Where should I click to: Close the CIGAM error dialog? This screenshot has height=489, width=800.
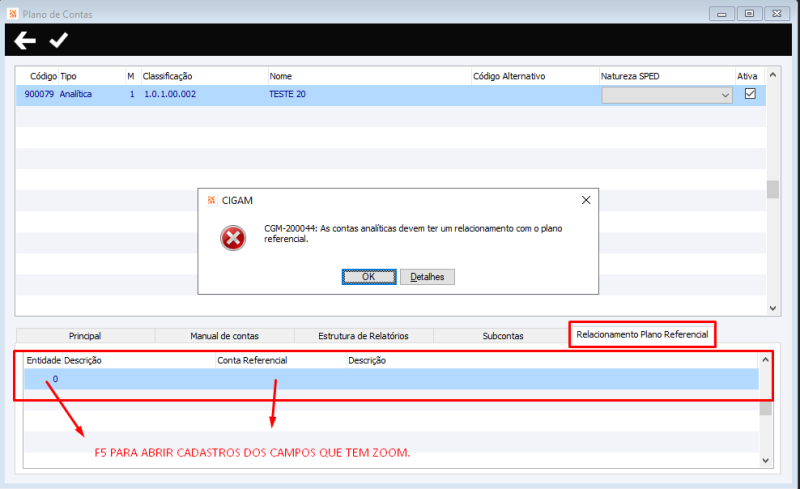pos(586,200)
